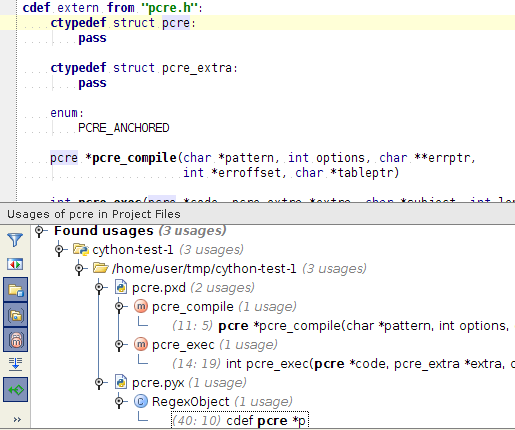Screen dimensions: 515x430
Task: Click the pcre.pxd Python file icon
Action: point(121,287)
